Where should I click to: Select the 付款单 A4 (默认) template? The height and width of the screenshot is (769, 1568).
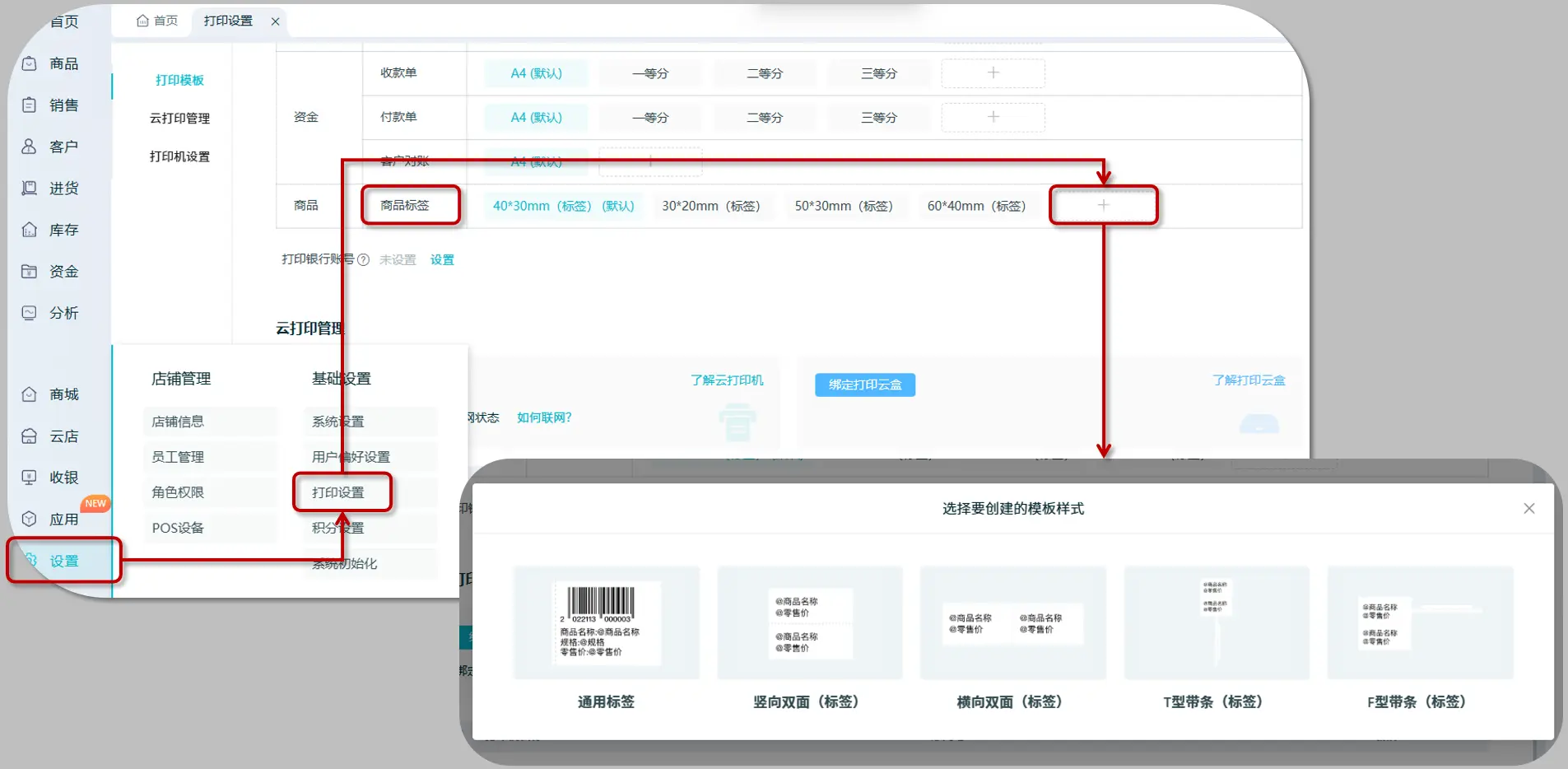pyautogui.click(x=536, y=117)
